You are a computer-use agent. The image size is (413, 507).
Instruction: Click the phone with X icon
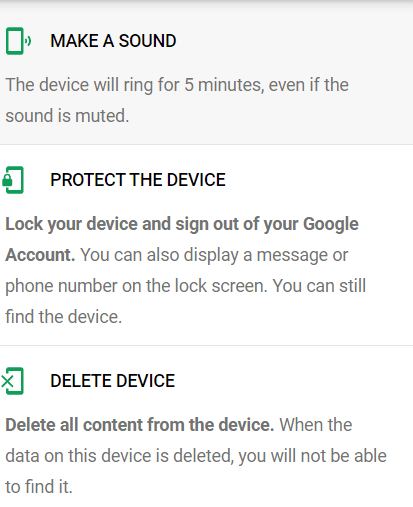[12, 381]
